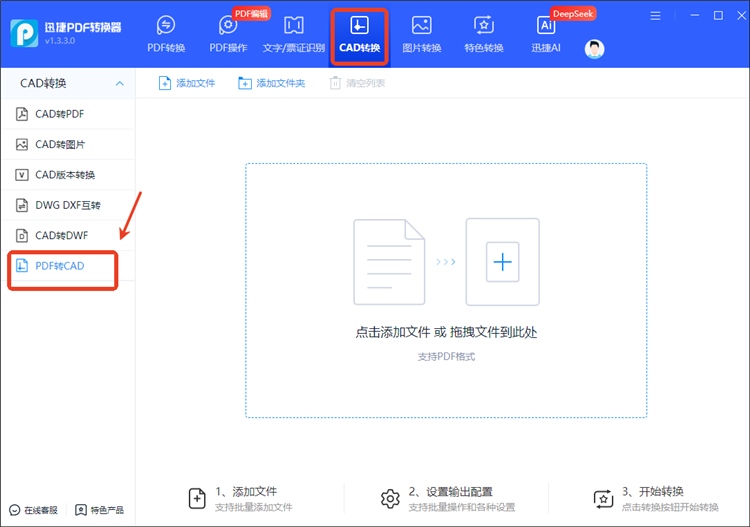This screenshot has width=750, height=527.
Task: Click the 支持批量添加文件 description text
Action: 254,507
